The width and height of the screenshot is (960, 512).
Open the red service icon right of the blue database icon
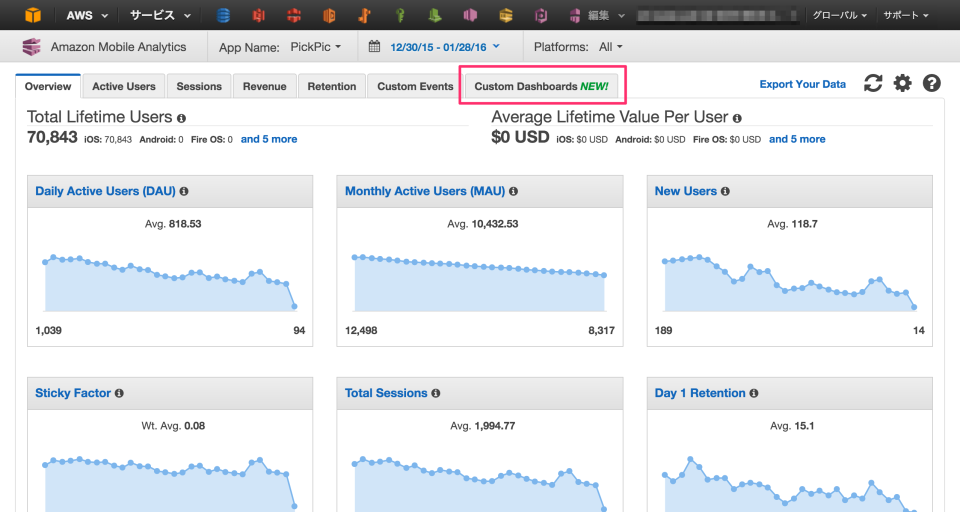pos(259,15)
